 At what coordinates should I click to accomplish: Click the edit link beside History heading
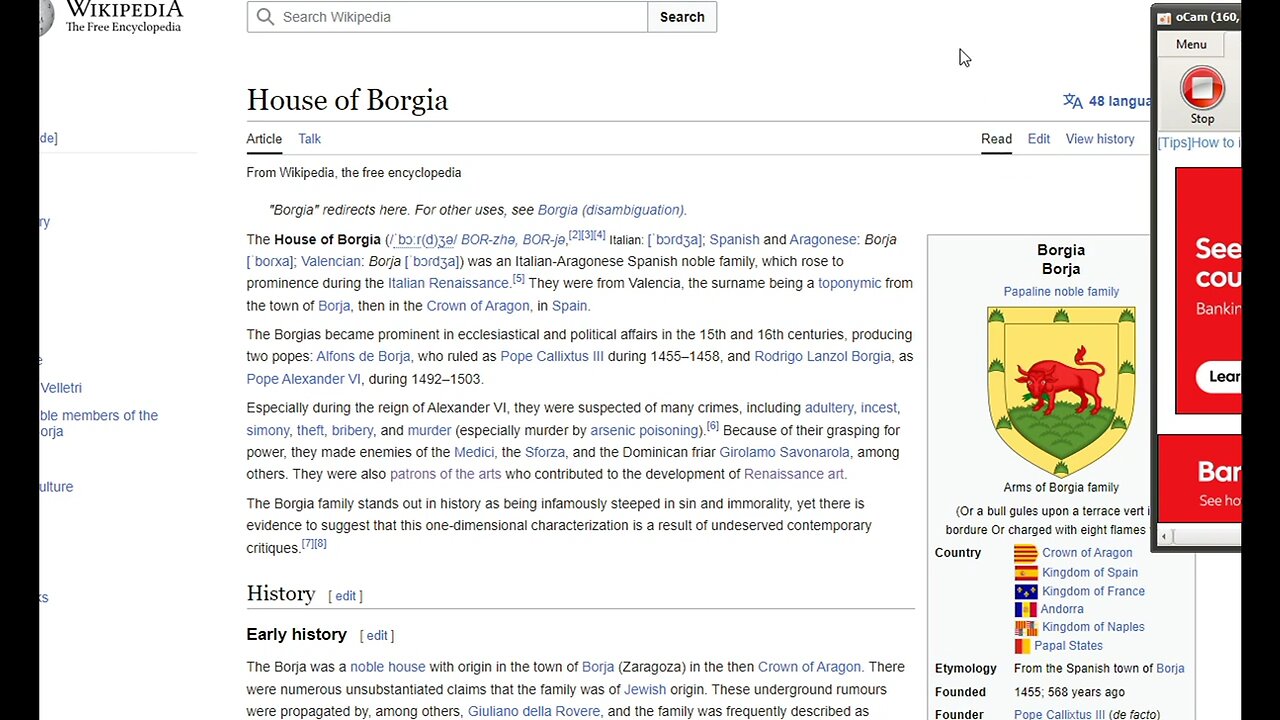(x=346, y=596)
